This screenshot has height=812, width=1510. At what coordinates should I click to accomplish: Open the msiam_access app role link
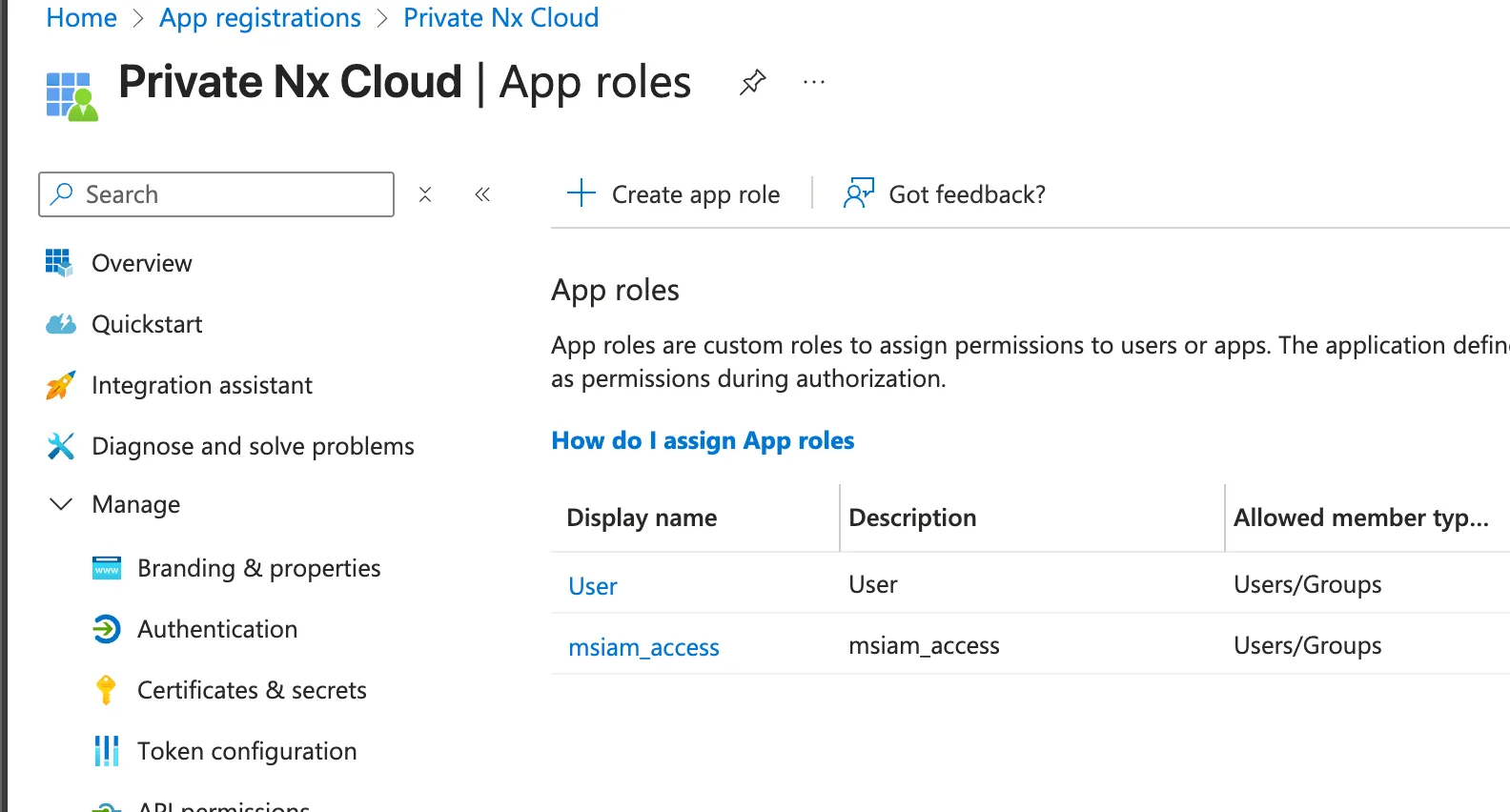(x=643, y=647)
